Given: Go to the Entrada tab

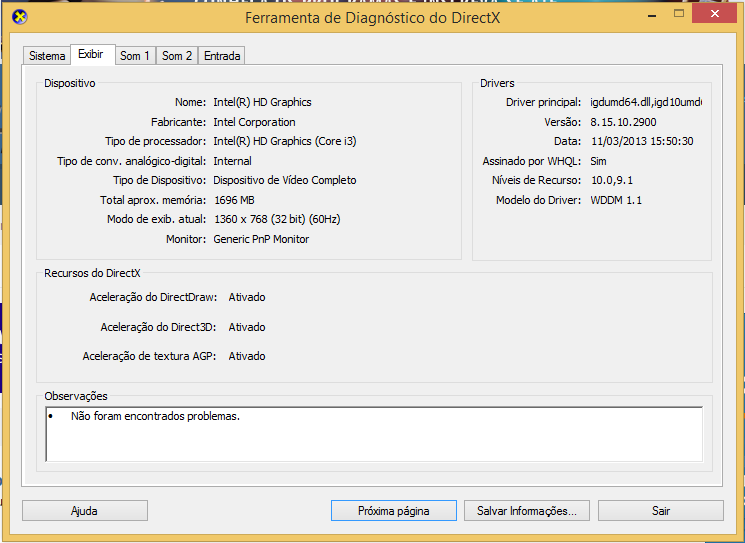Looking at the screenshot, I should [222, 56].
